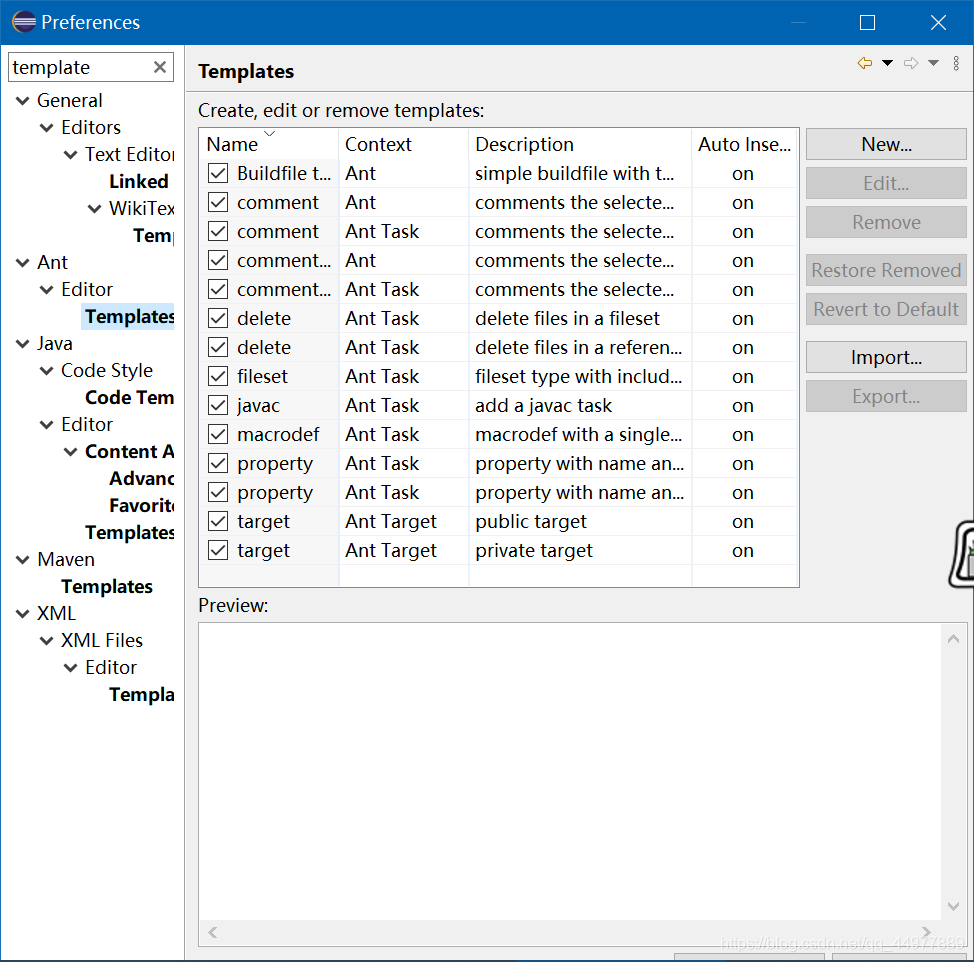Click the New... button
The height and width of the screenshot is (962, 974).
point(886,144)
